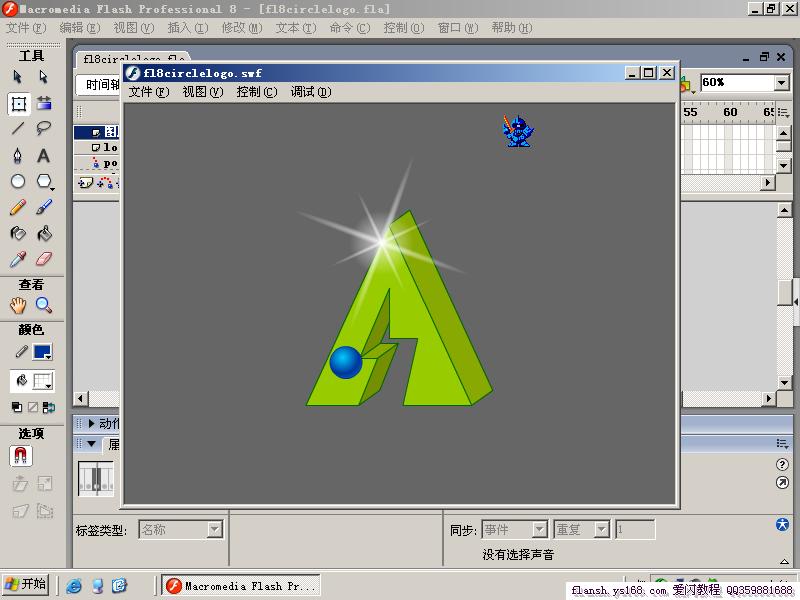The height and width of the screenshot is (600, 800).
Task: Open Control menu in SWF preview window
Action: (x=257, y=92)
